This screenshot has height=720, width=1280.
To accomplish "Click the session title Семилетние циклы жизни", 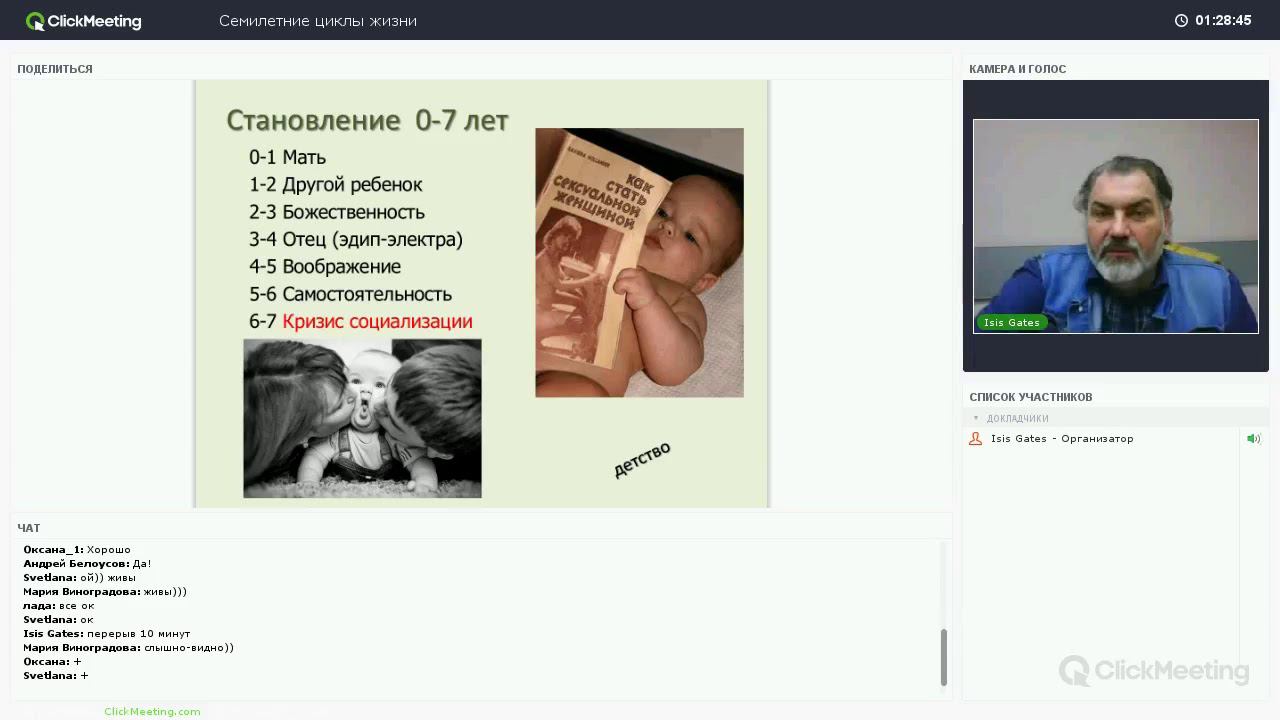I will (x=318, y=21).
